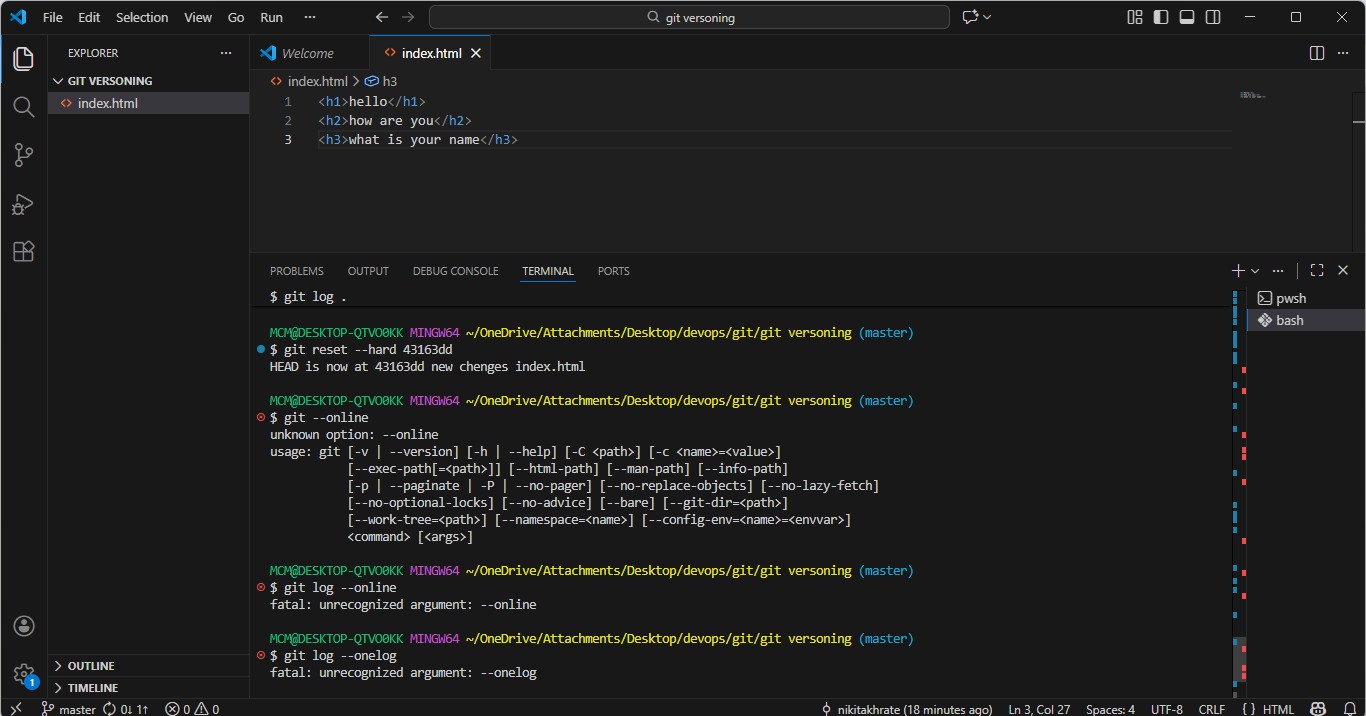1366x716 pixels.
Task: Open Run and Debug view
Action: (x=23, y=204)
